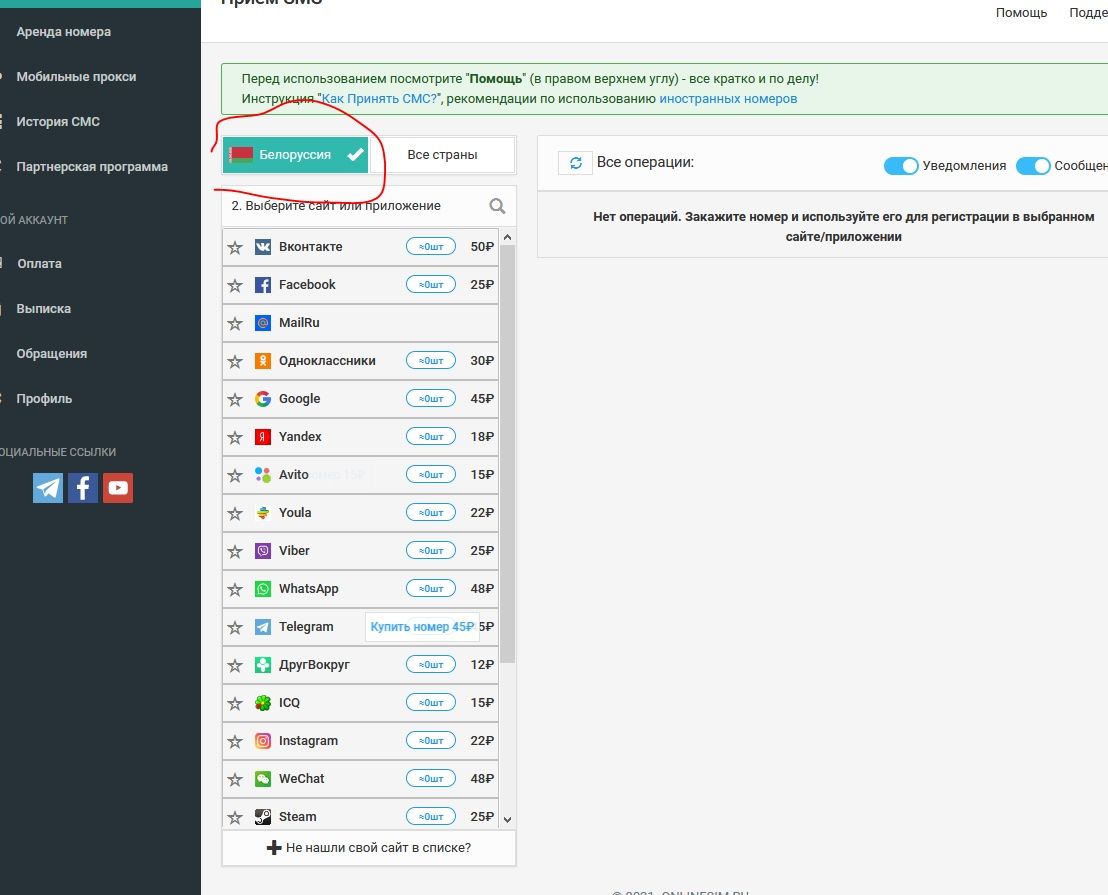
Task: Select the Yandex row name
Action: [x=300, y=437]
